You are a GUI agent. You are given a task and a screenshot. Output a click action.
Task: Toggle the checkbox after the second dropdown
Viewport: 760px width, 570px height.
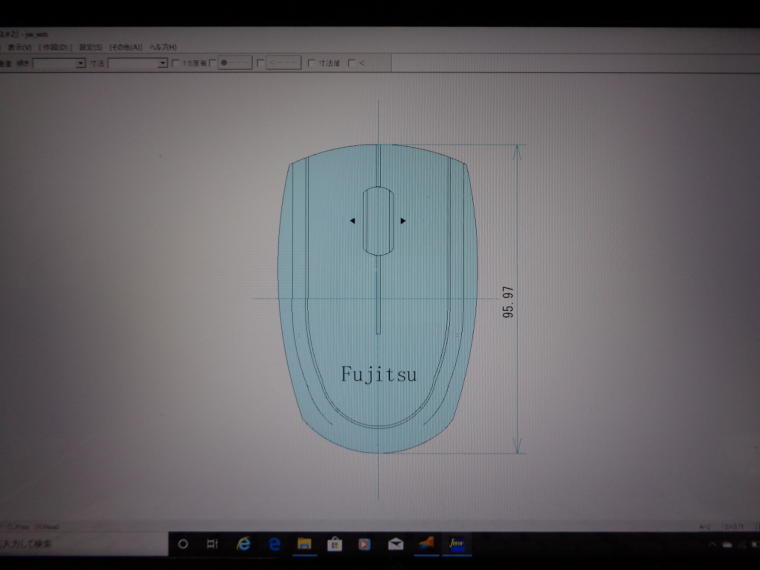point(176,63)
